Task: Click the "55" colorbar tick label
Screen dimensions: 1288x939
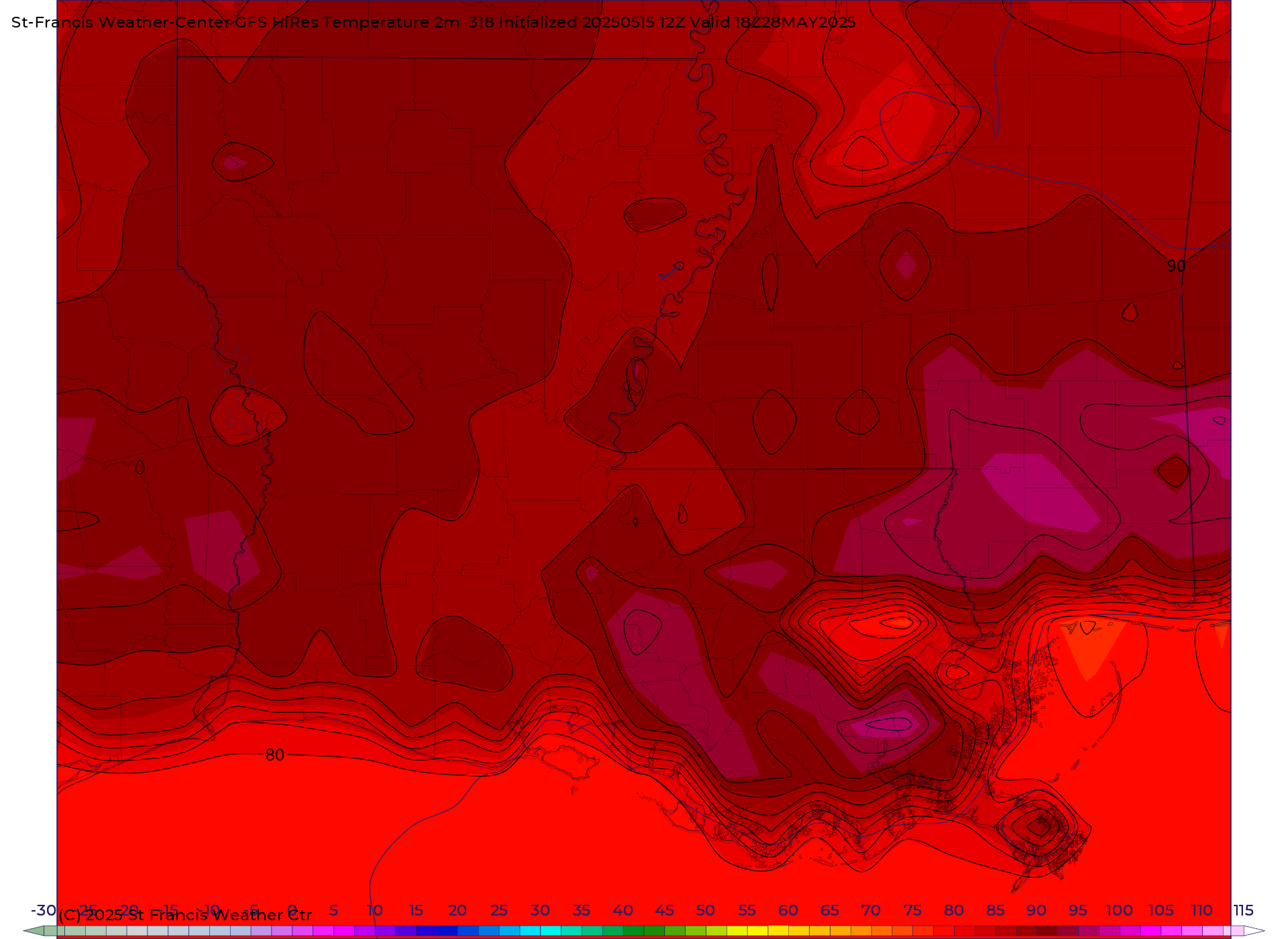Action: (747, 910)
